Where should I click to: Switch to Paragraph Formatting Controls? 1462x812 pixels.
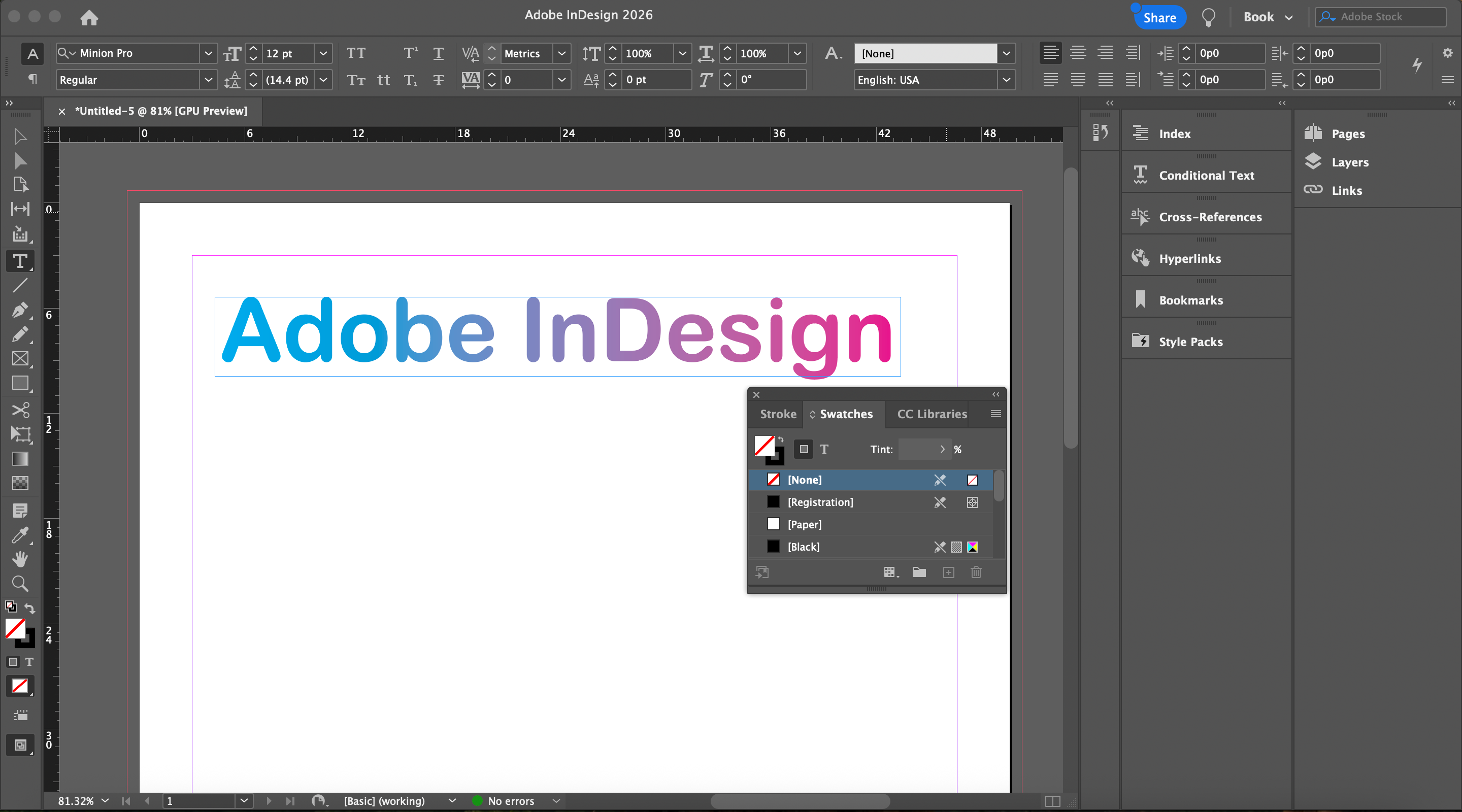[33, 80]
